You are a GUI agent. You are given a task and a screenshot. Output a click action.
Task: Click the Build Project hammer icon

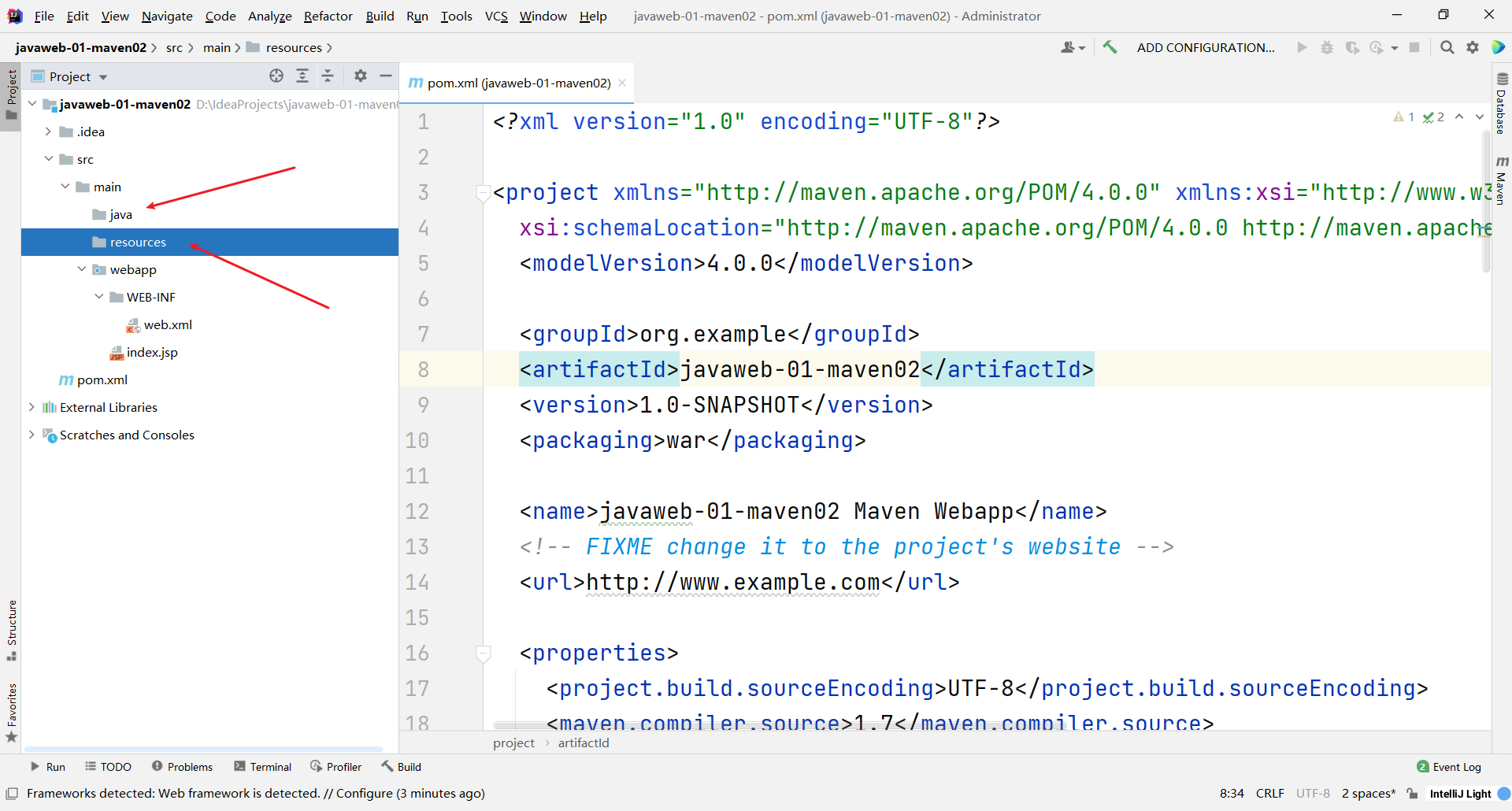tap(1110, 47)
